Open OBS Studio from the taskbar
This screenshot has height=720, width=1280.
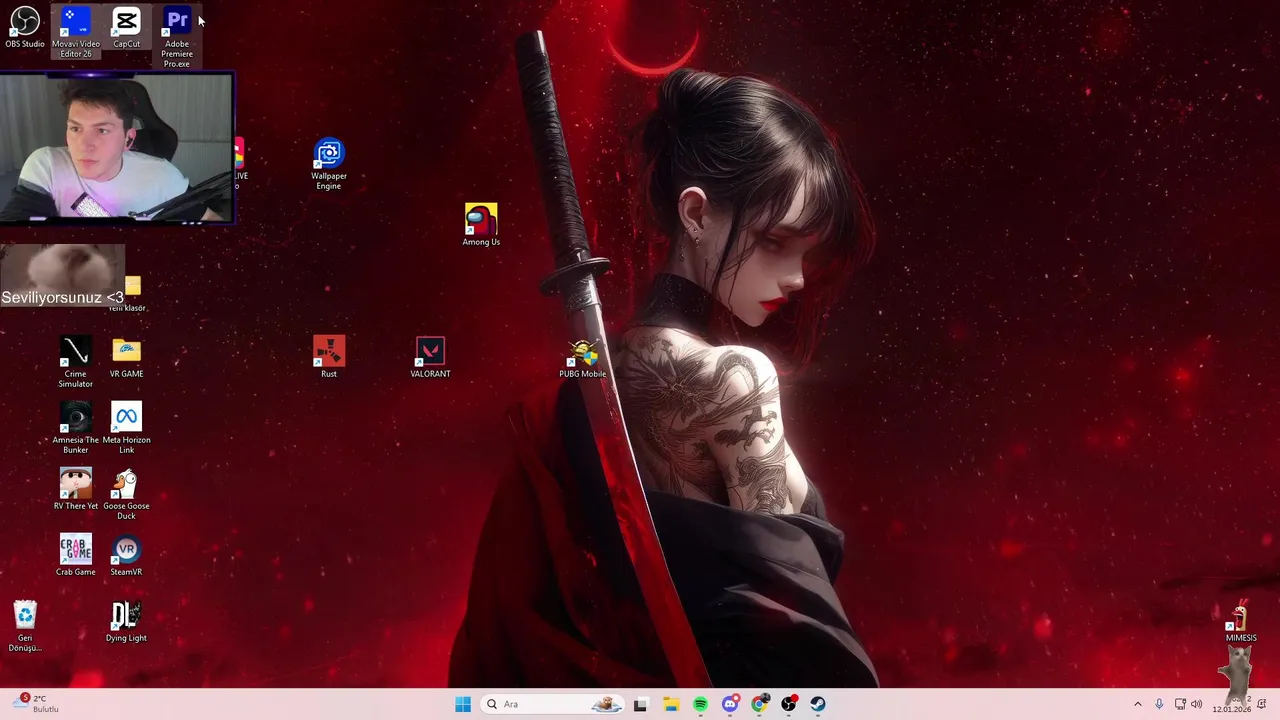click(x=789, y=704)
